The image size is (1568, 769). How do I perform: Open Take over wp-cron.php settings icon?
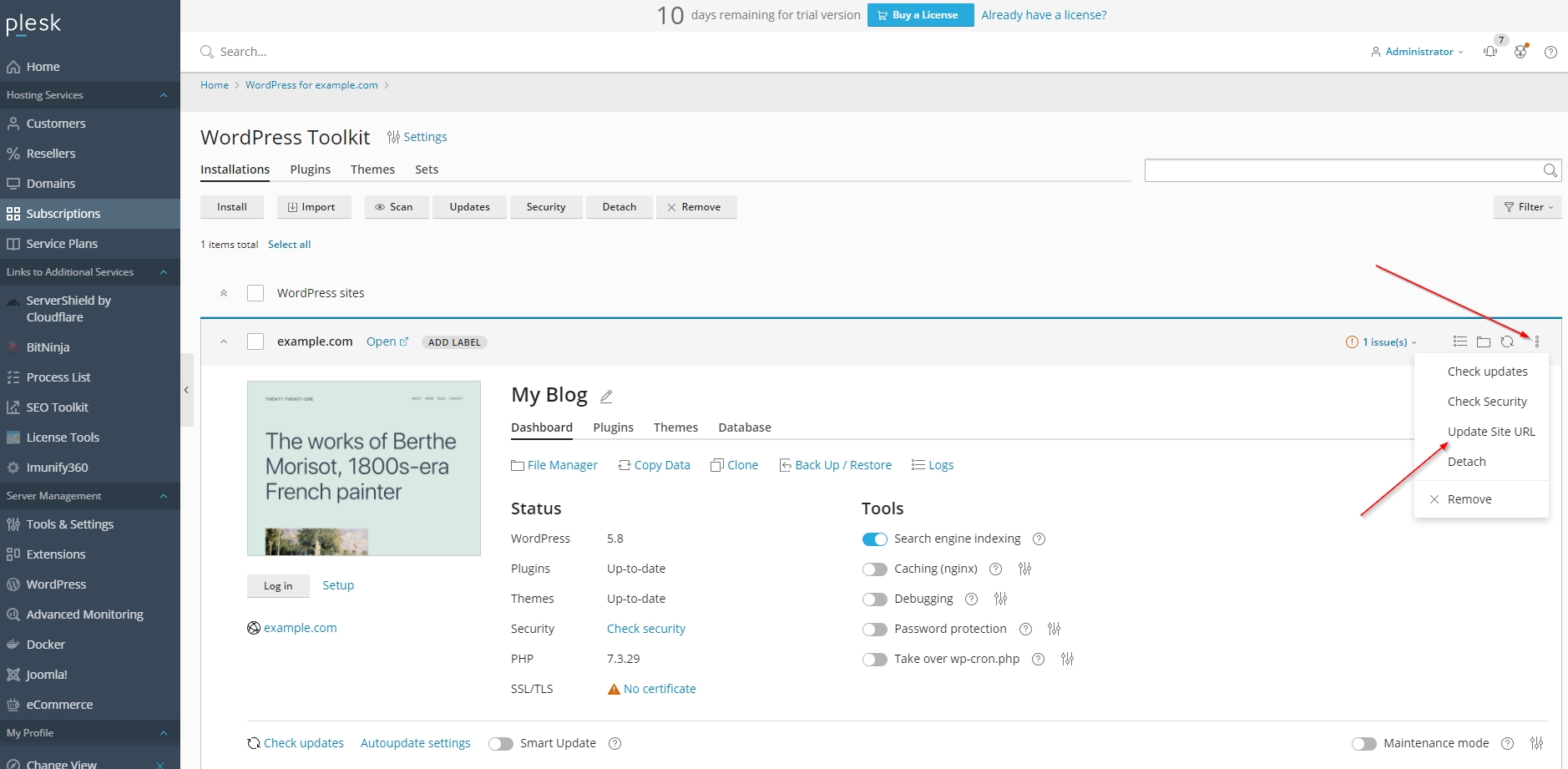[1068, 659]
